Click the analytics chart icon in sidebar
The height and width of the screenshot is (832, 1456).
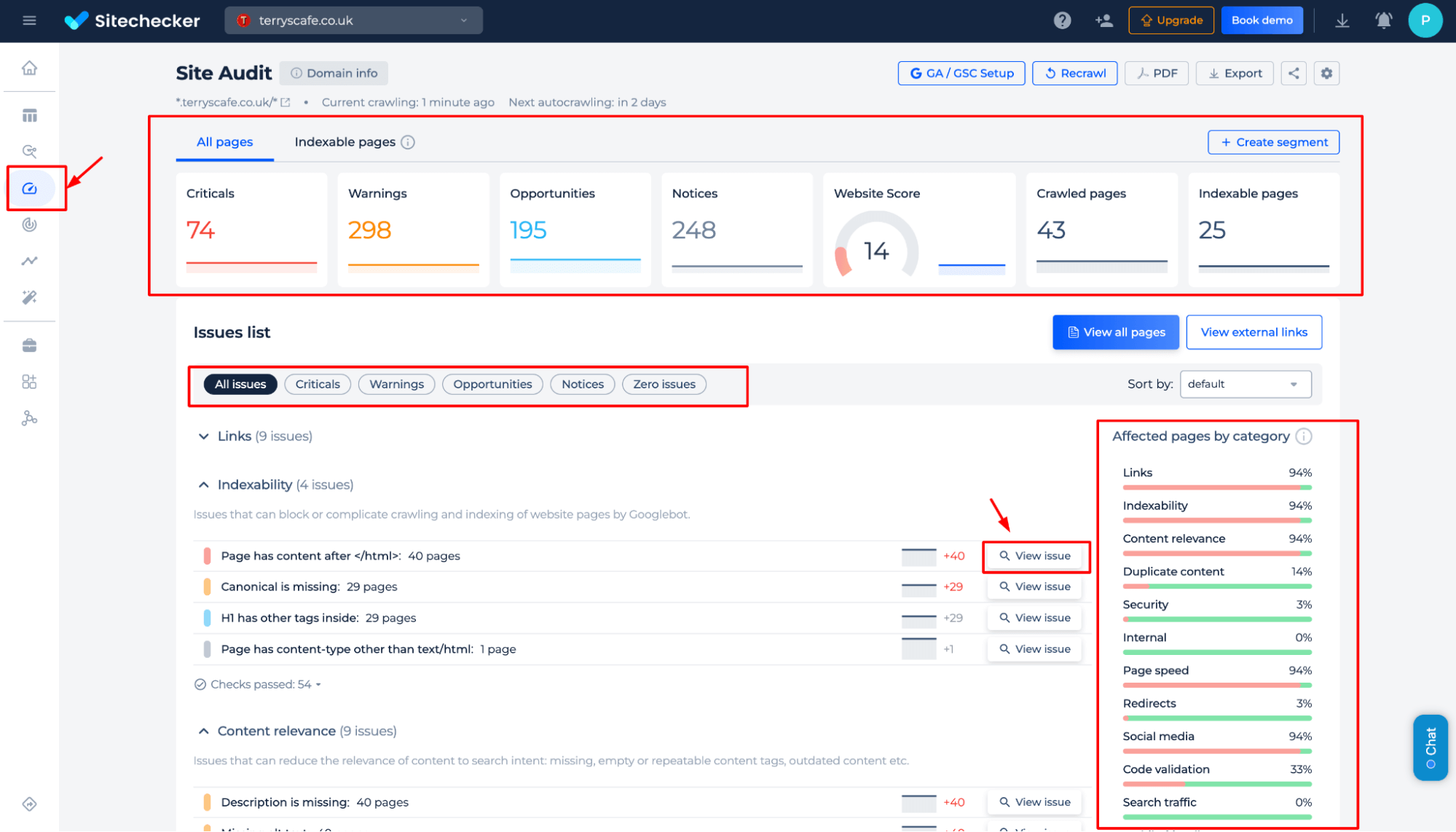point(30,262)
